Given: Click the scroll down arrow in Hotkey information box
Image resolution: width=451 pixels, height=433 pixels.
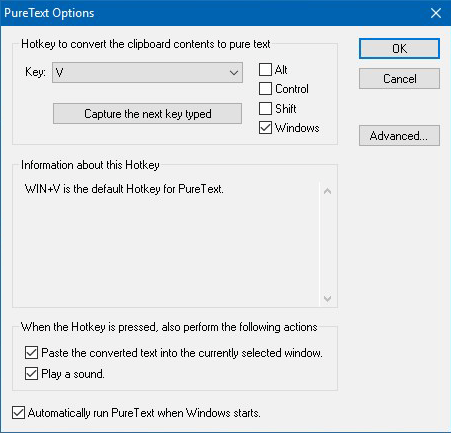Looking at the screenshot, I should (x=327, y=298).
